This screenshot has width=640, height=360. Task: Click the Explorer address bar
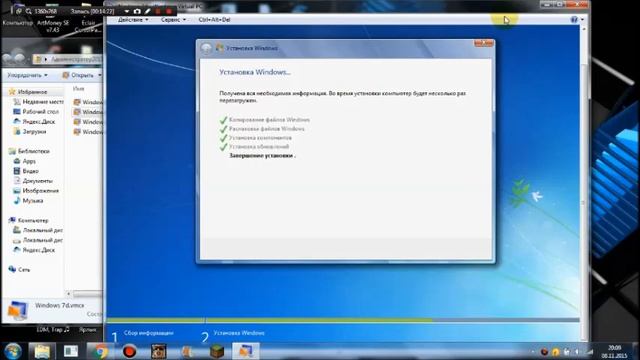(68, 60)
